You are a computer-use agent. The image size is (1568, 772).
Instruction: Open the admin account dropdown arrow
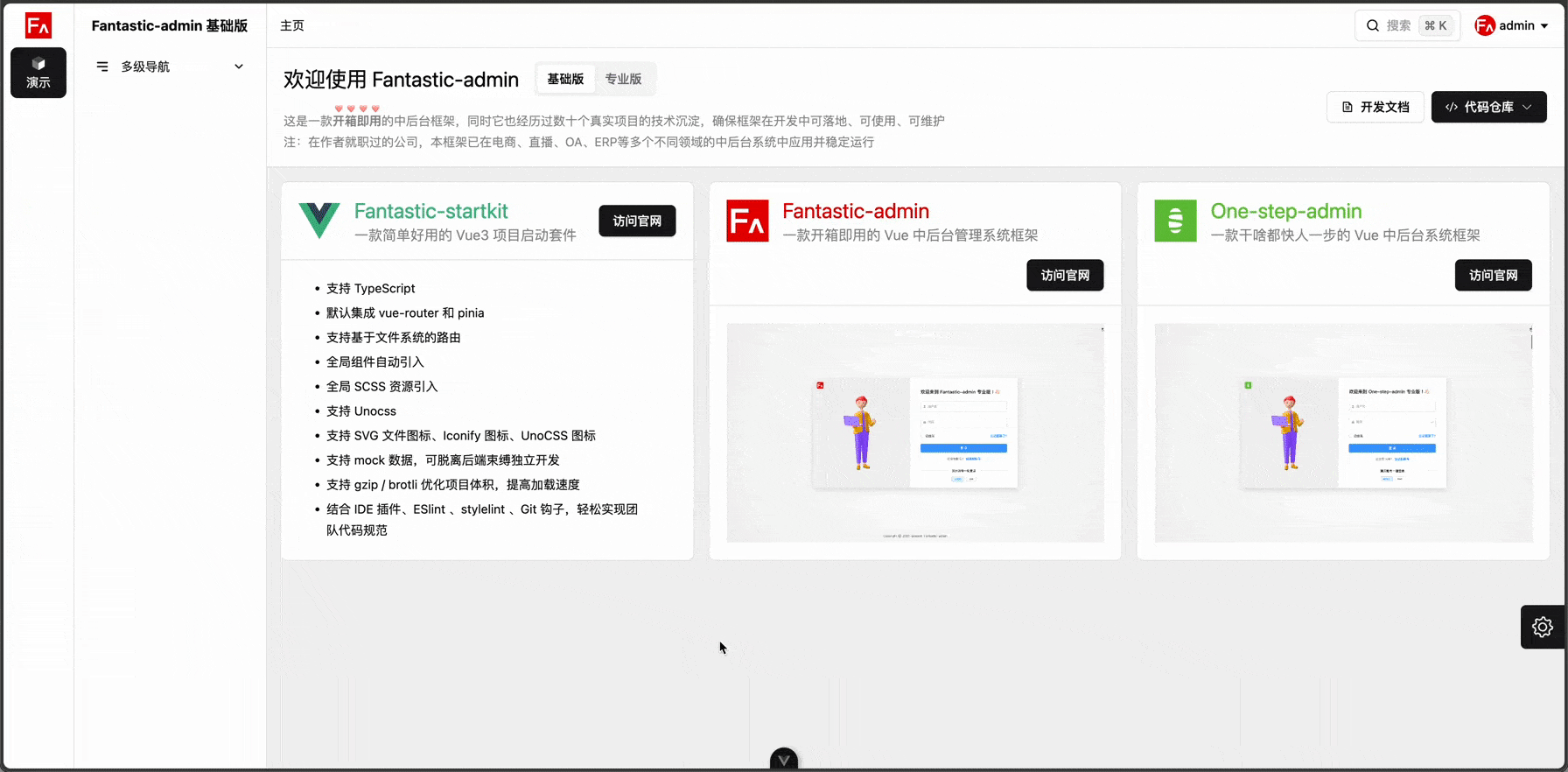tap(1544, 26)
